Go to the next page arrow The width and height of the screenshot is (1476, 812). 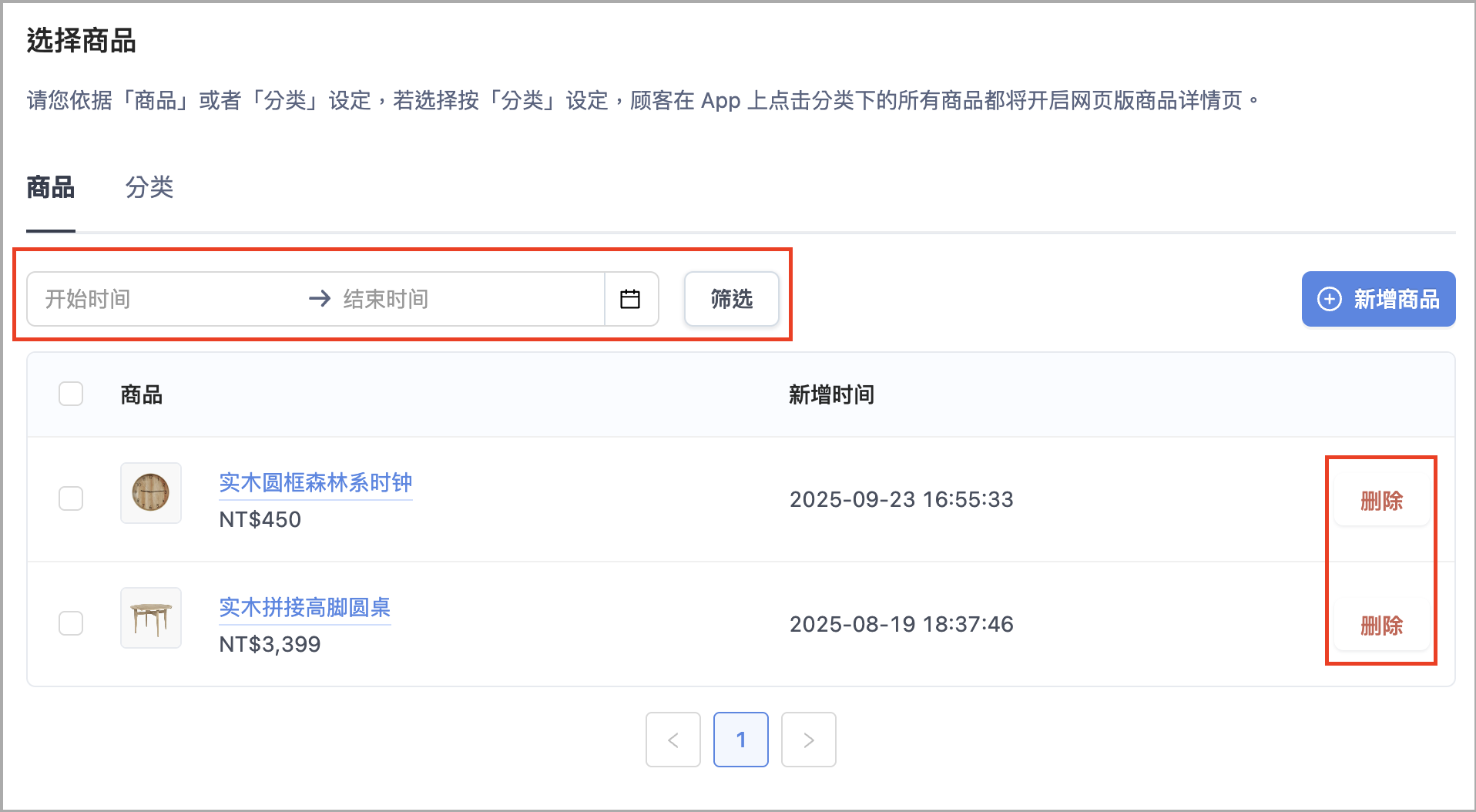[x=809, y=740]
